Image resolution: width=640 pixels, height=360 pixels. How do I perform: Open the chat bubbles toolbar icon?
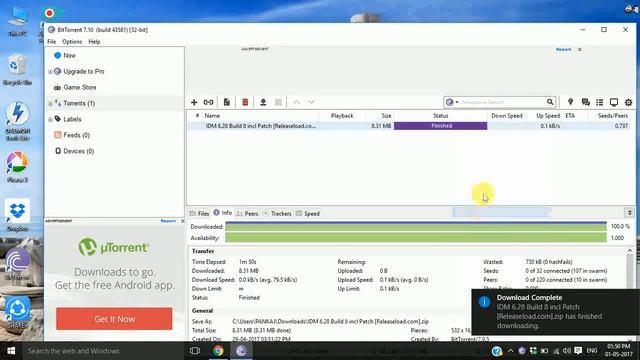coord(586,102)
